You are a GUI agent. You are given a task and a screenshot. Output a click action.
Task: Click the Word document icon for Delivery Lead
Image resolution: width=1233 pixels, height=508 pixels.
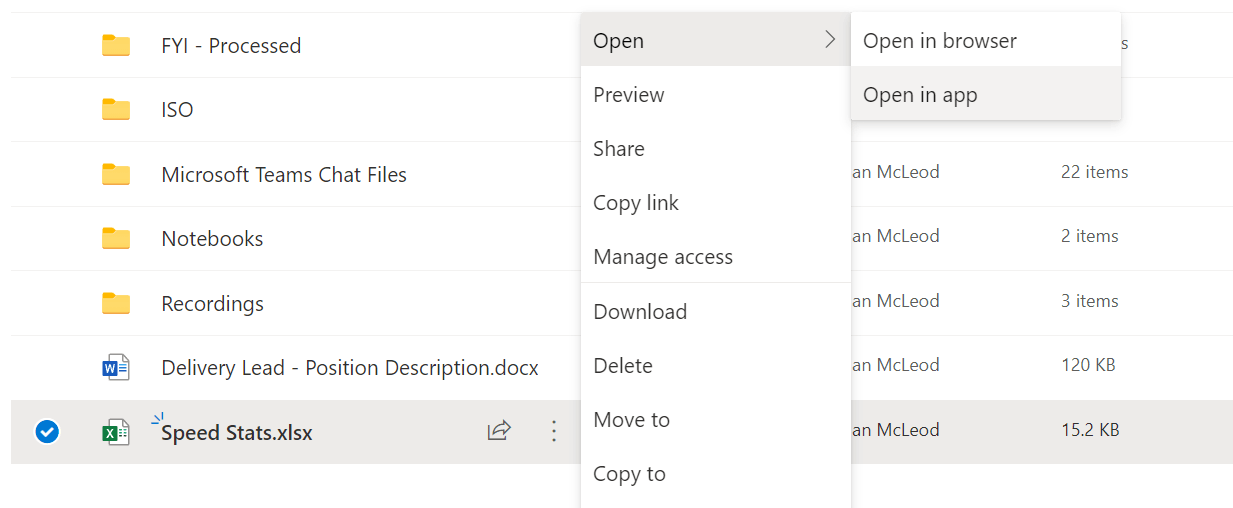[116, 368]
